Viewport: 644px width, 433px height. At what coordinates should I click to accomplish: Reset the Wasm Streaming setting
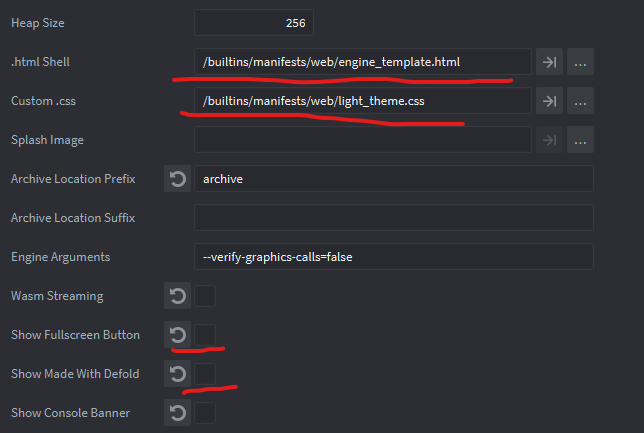177,296
